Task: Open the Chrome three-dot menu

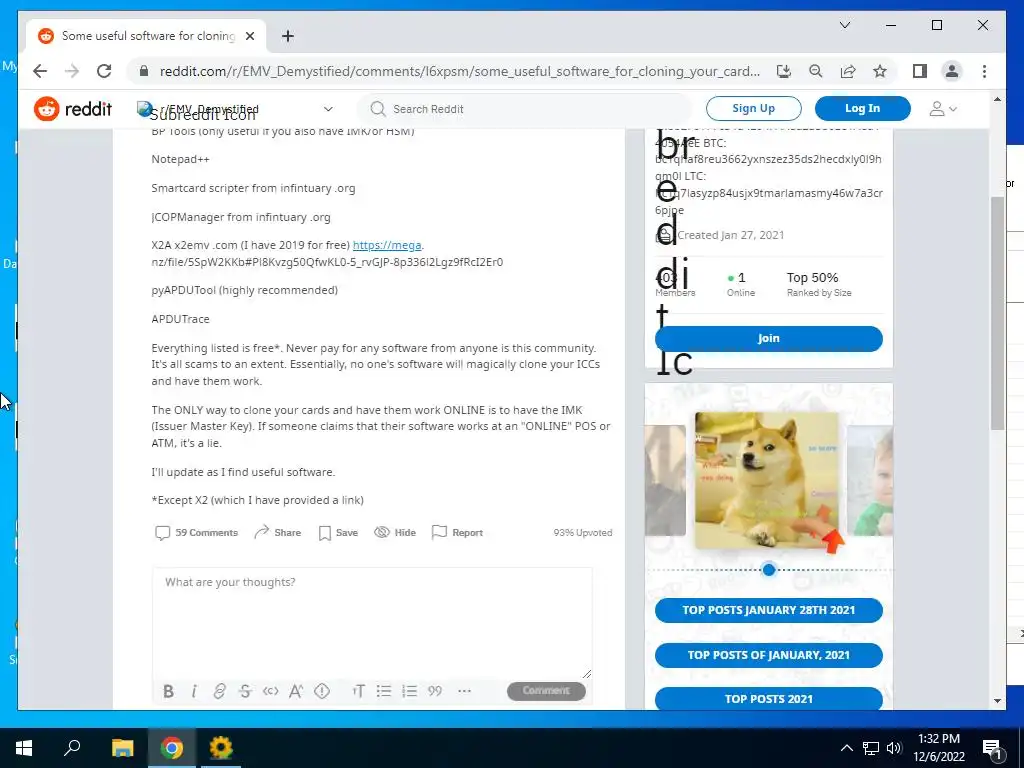Action: [984, 71]
